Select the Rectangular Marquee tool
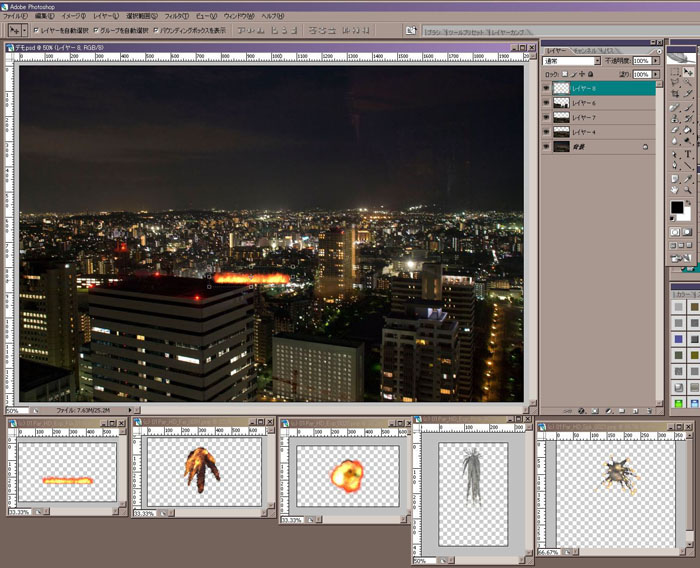 (x=675, y=73)
